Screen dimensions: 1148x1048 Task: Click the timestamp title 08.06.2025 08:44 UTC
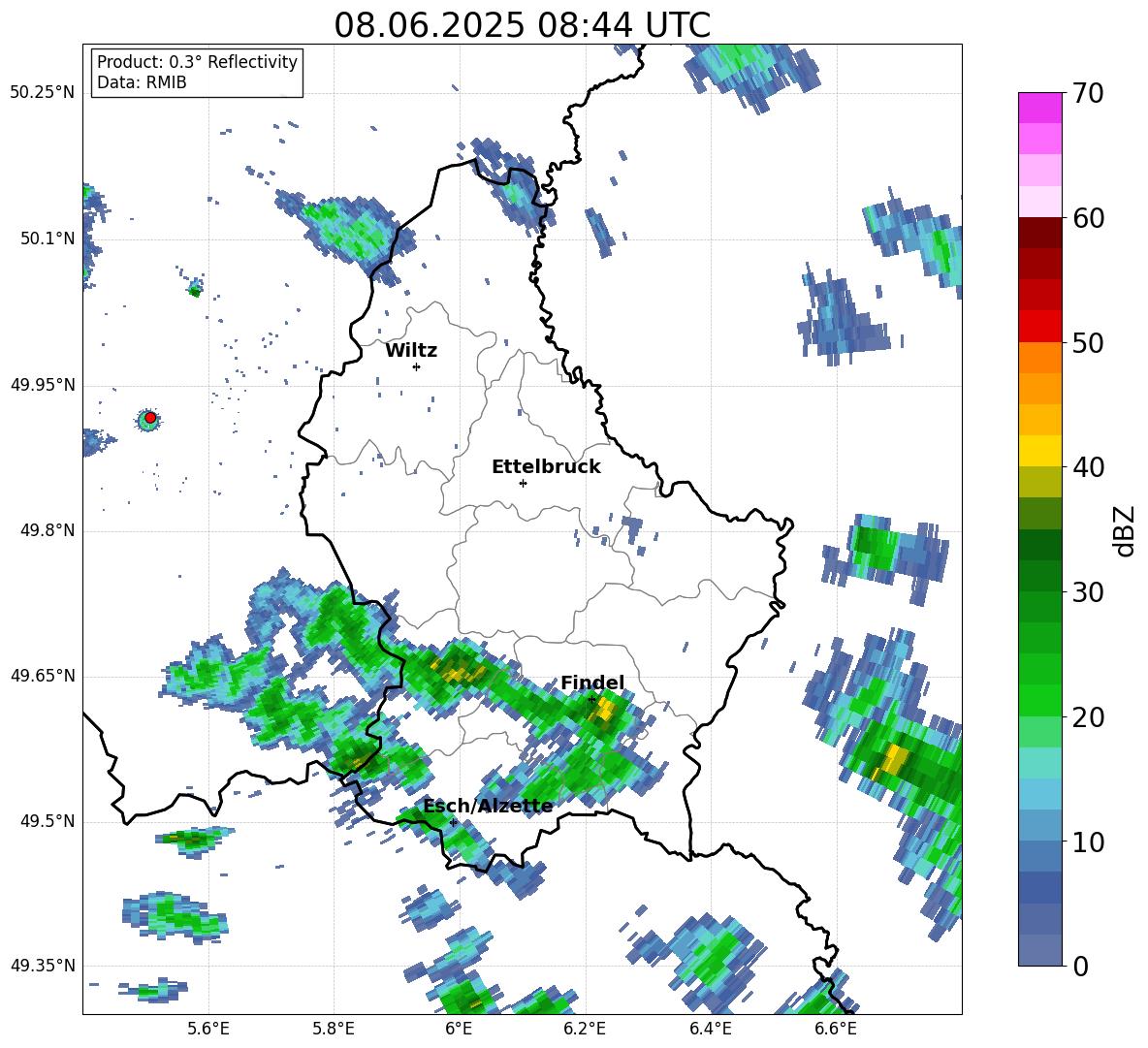[x=522, y=25]
